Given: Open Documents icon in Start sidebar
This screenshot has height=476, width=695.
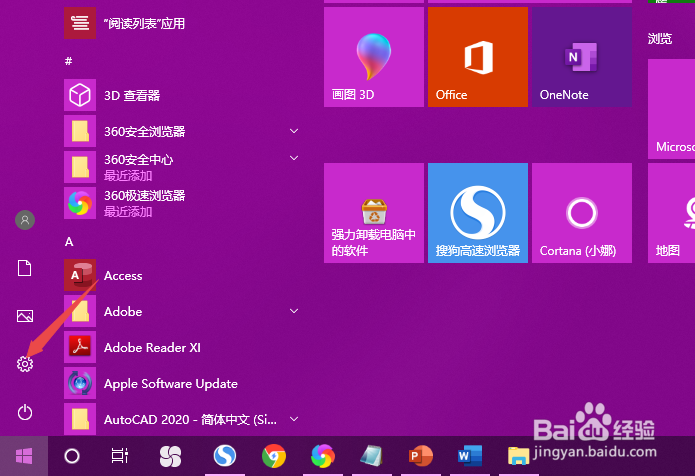Looking at the screenshot, I should 24,268.
